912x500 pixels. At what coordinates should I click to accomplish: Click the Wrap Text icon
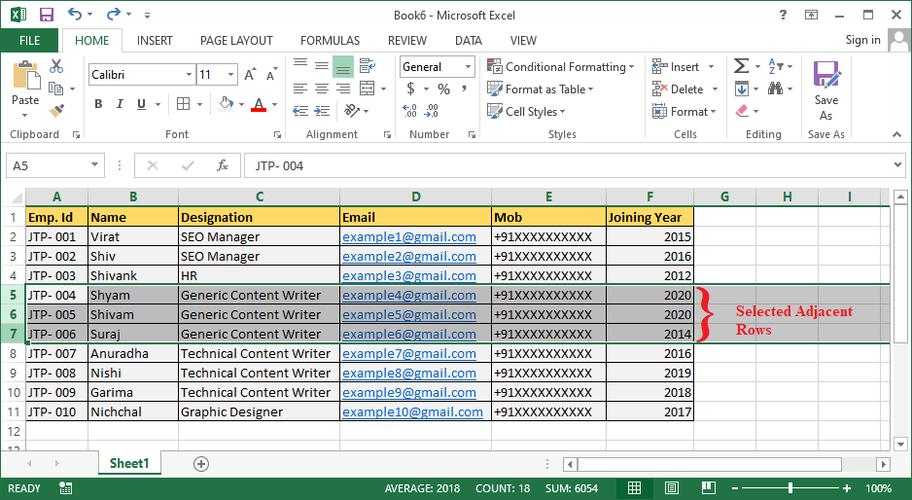coord(367,66)
